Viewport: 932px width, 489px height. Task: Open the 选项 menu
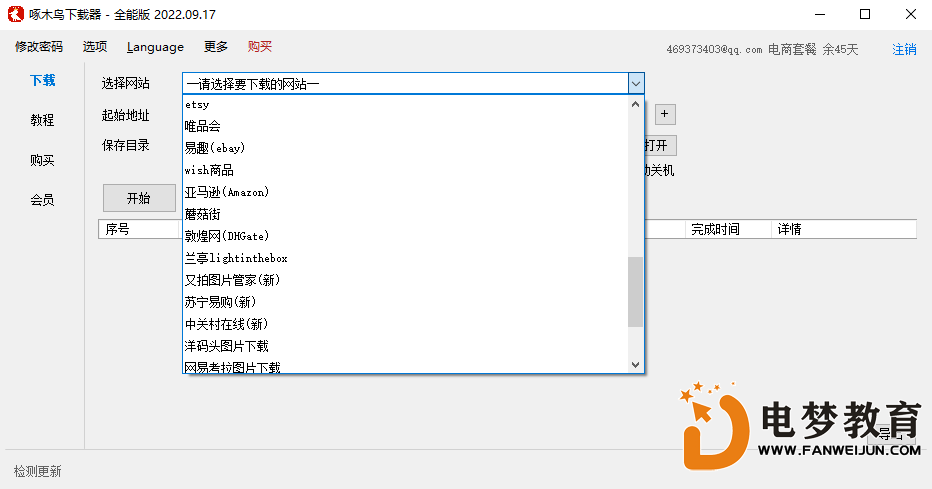[x=95, y=47]
